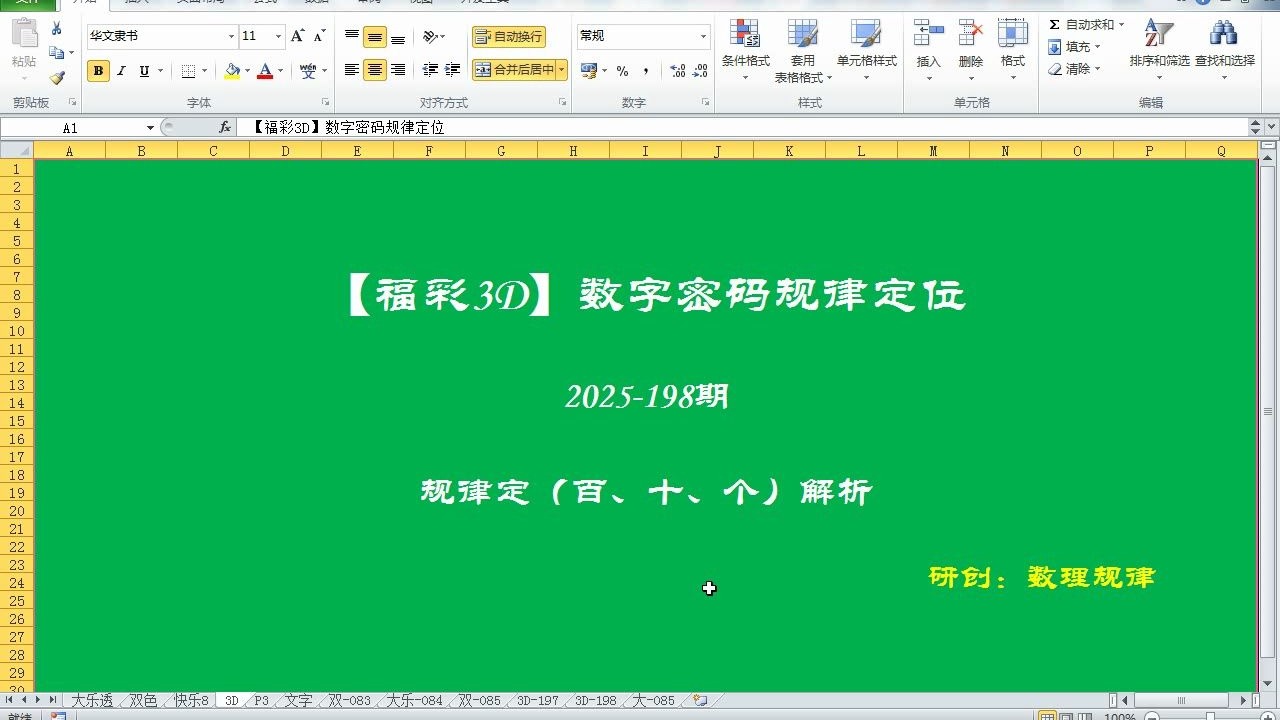
Task: Toggle middle vertical alignment
Action: pos(375,37)
